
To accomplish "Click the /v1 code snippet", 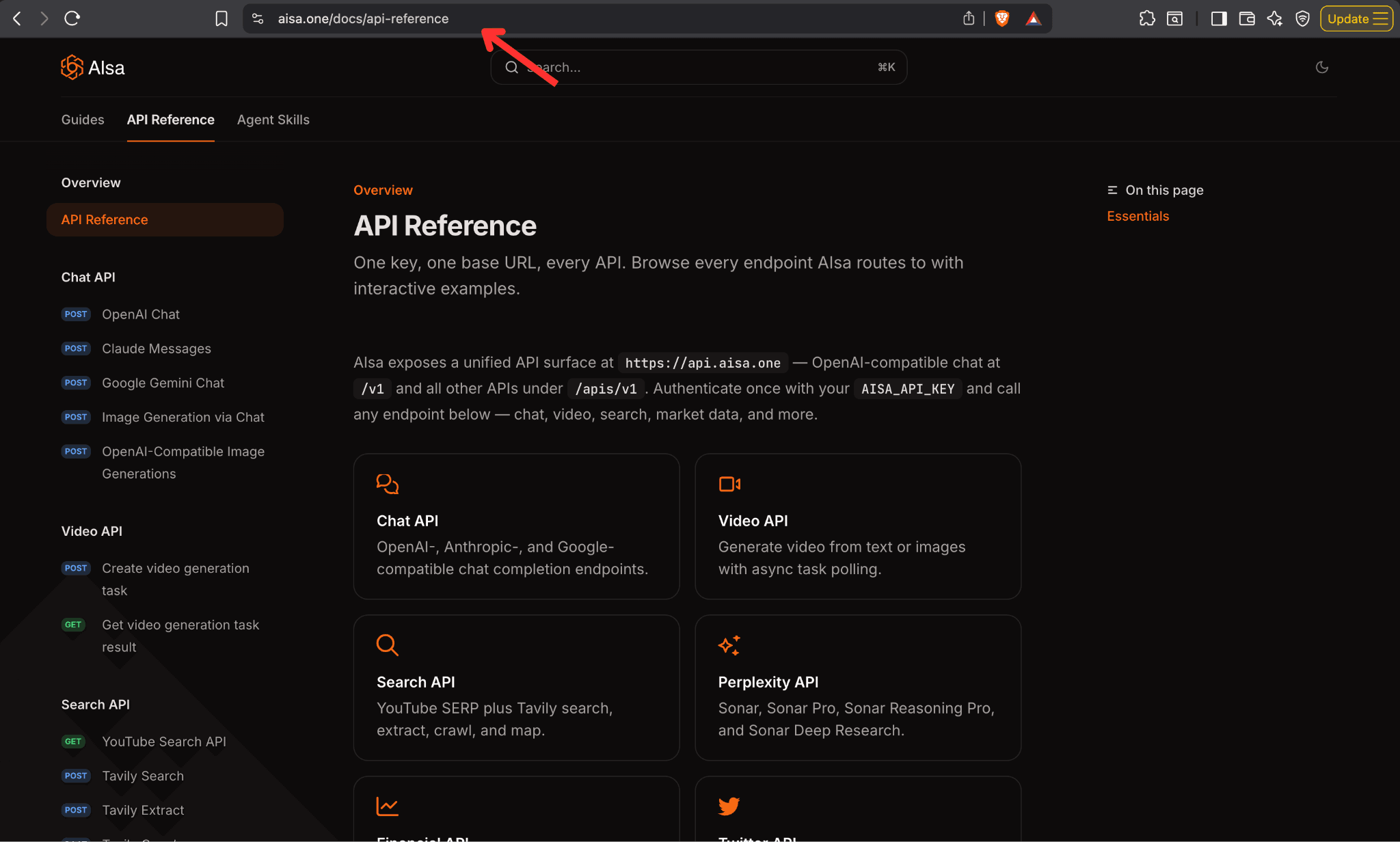I will pyautogui.click(x=373, y=389).
